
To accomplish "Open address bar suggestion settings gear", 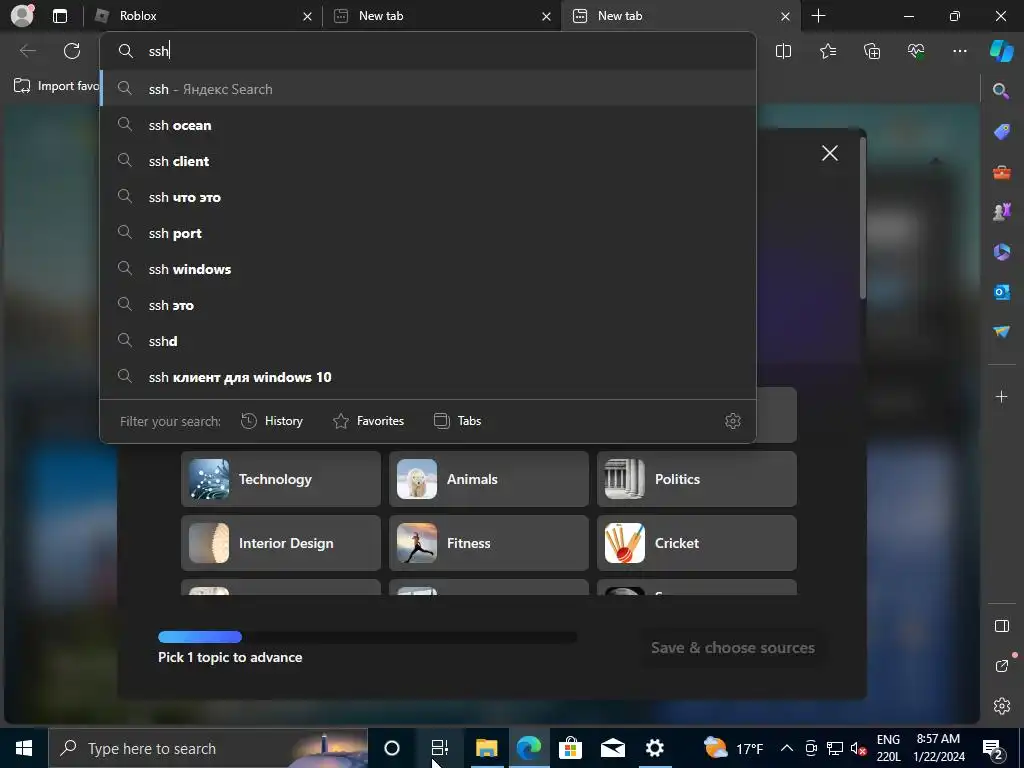I will pyautogui.click(x=733, y=421).
